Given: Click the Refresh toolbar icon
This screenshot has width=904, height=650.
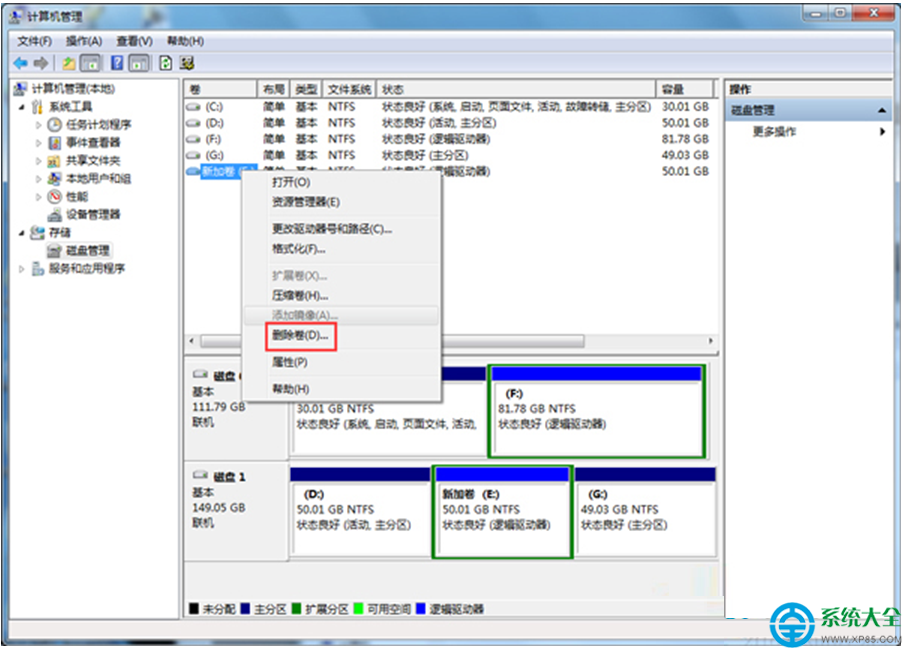Looking at the screenshot, I should click(165, 63).
